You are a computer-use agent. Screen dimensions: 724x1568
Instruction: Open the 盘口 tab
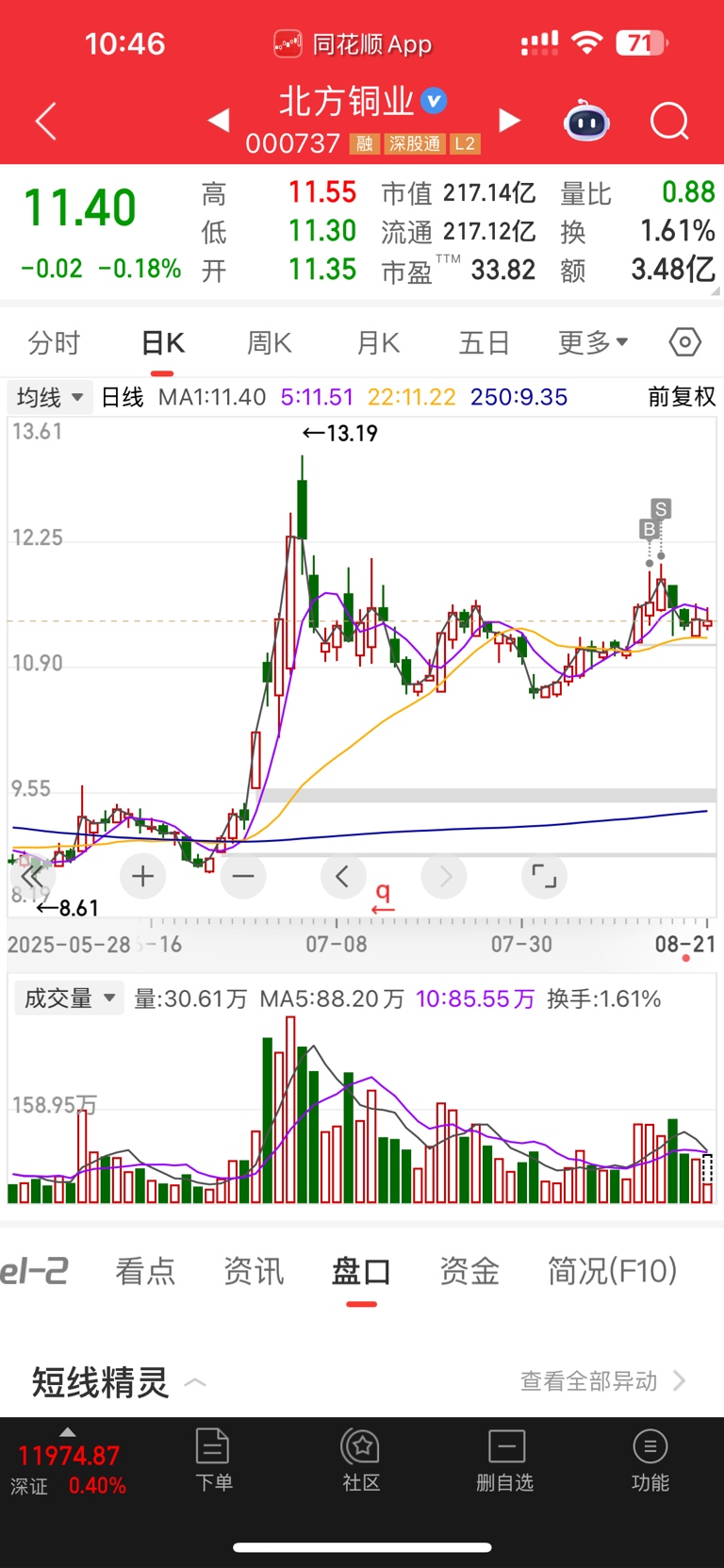pyautogui.click(x=361, y=1271)
